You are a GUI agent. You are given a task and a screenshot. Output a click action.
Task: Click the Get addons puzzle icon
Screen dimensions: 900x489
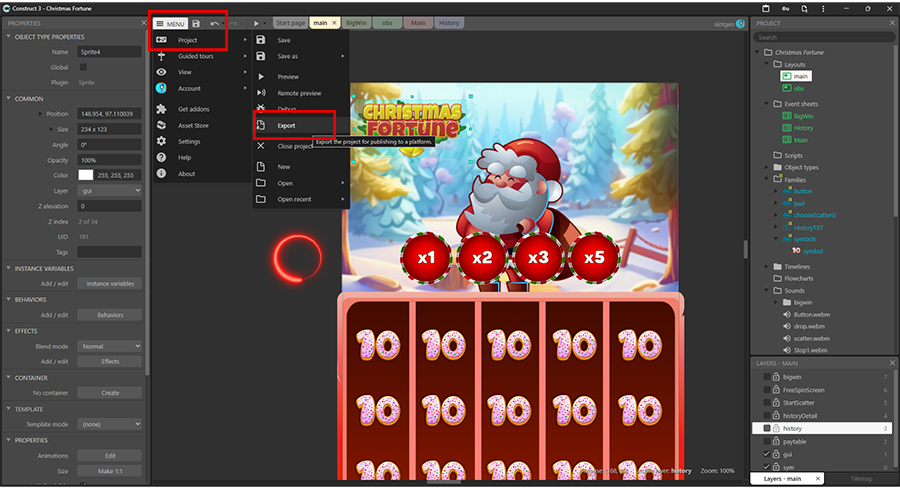(161, 108)
